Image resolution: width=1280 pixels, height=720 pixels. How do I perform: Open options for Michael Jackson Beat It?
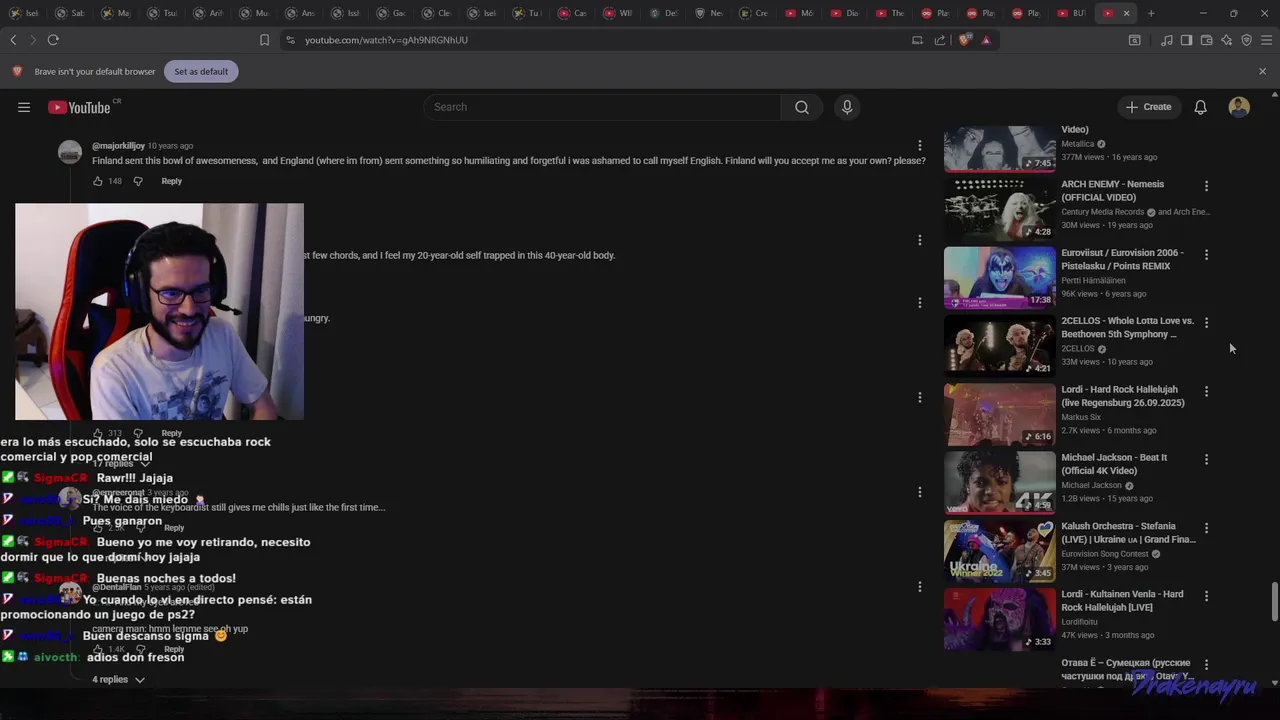pos(1206,459)
